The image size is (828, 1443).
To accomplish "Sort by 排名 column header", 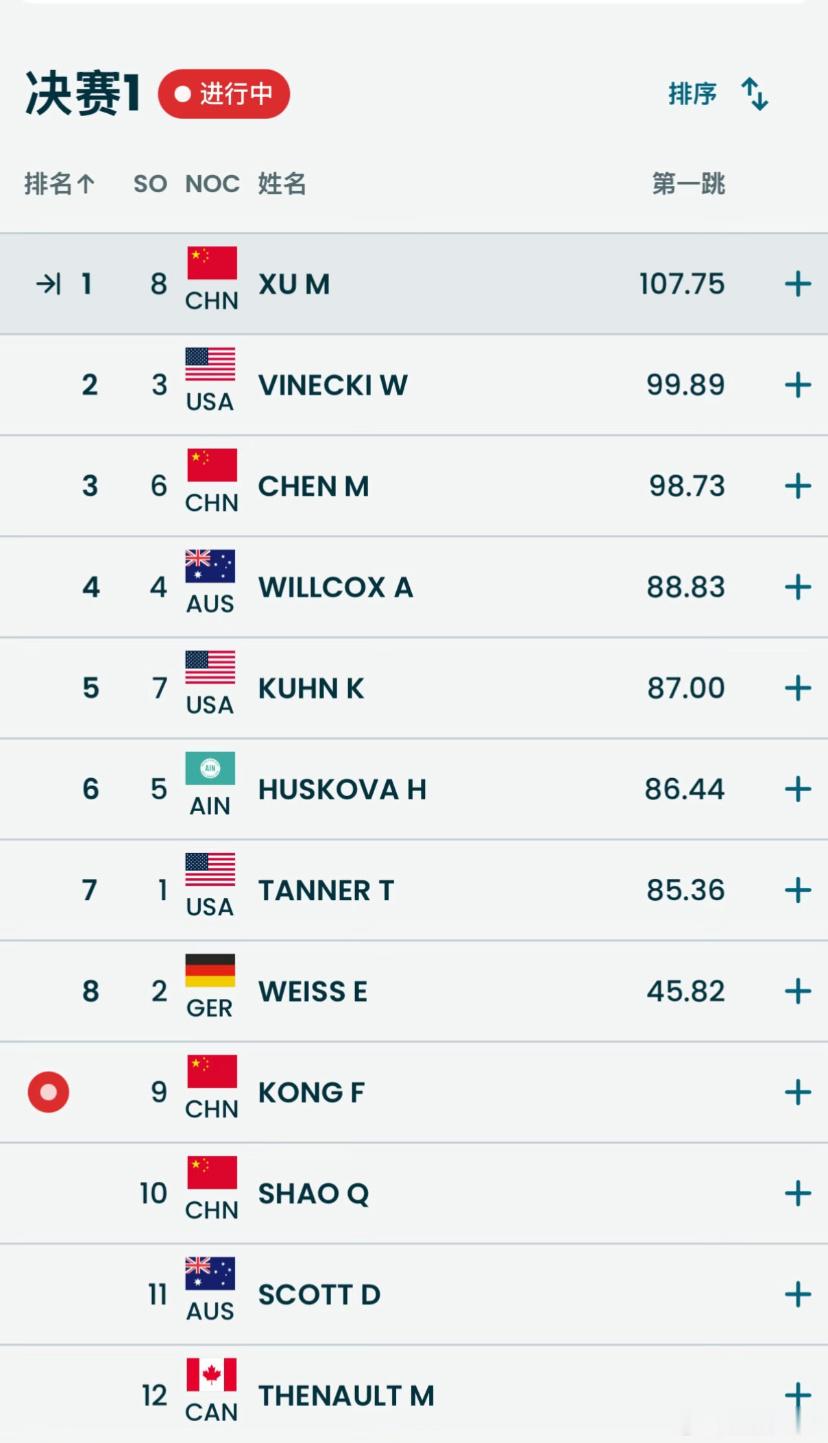I will click(x=59, y=184).
